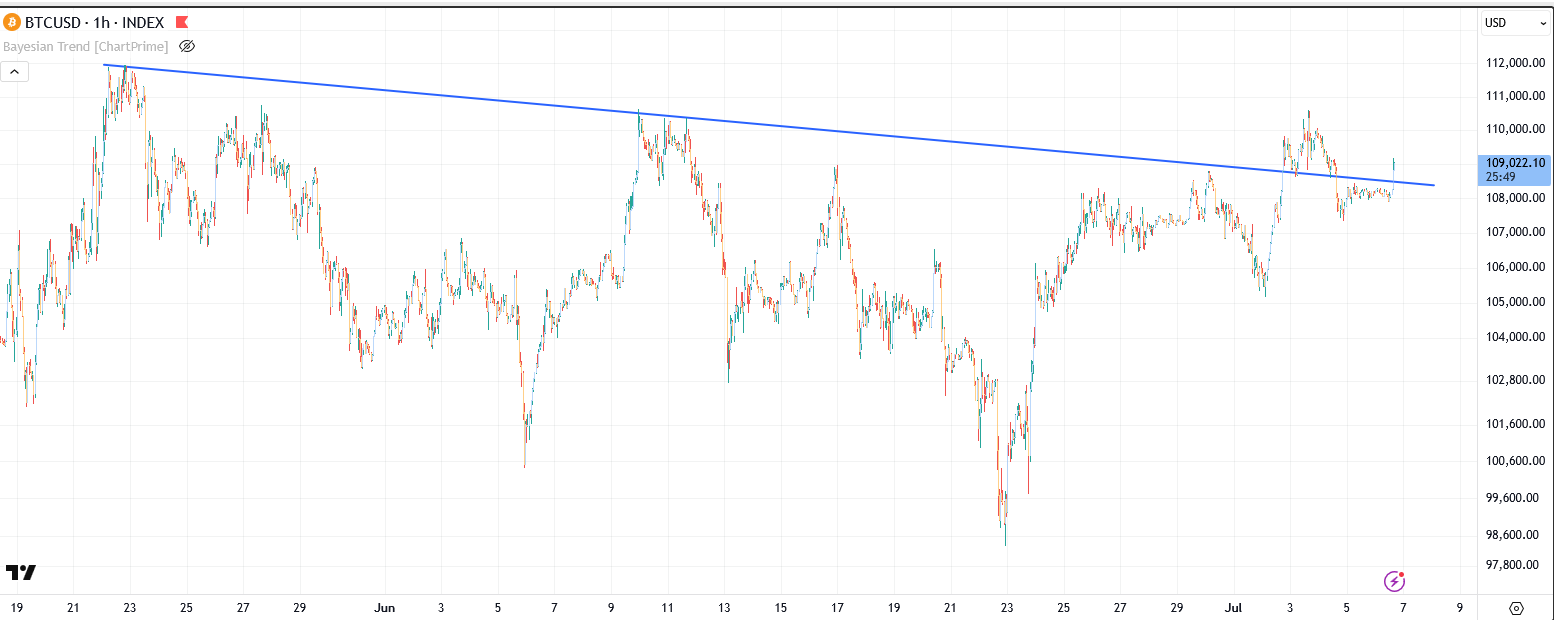Click the blue descending trendline
Image resolution: width=1554 pixels, height=620 pixels.
(770, 125)
